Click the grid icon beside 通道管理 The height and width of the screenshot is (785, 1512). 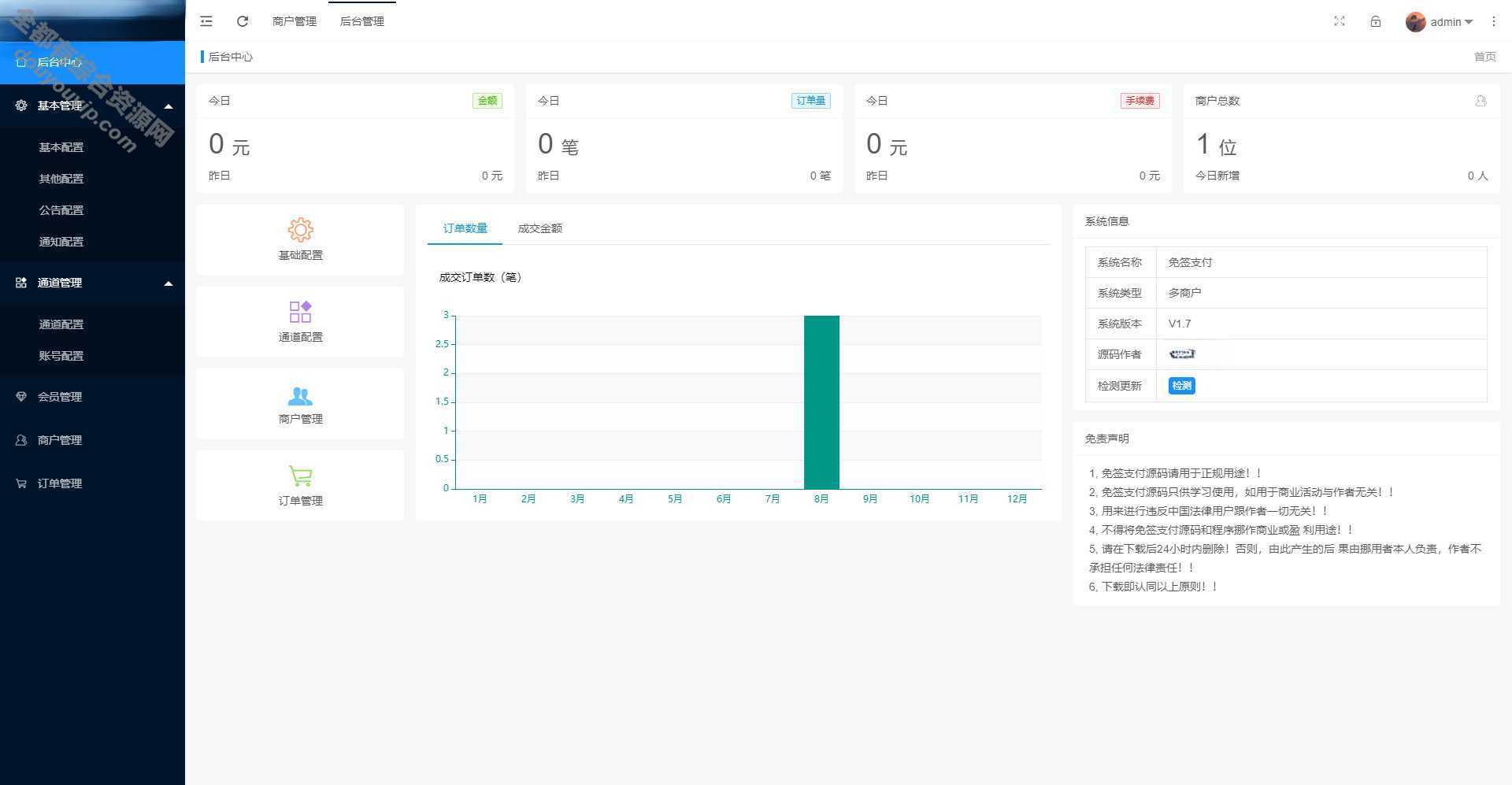coord(21,283)
